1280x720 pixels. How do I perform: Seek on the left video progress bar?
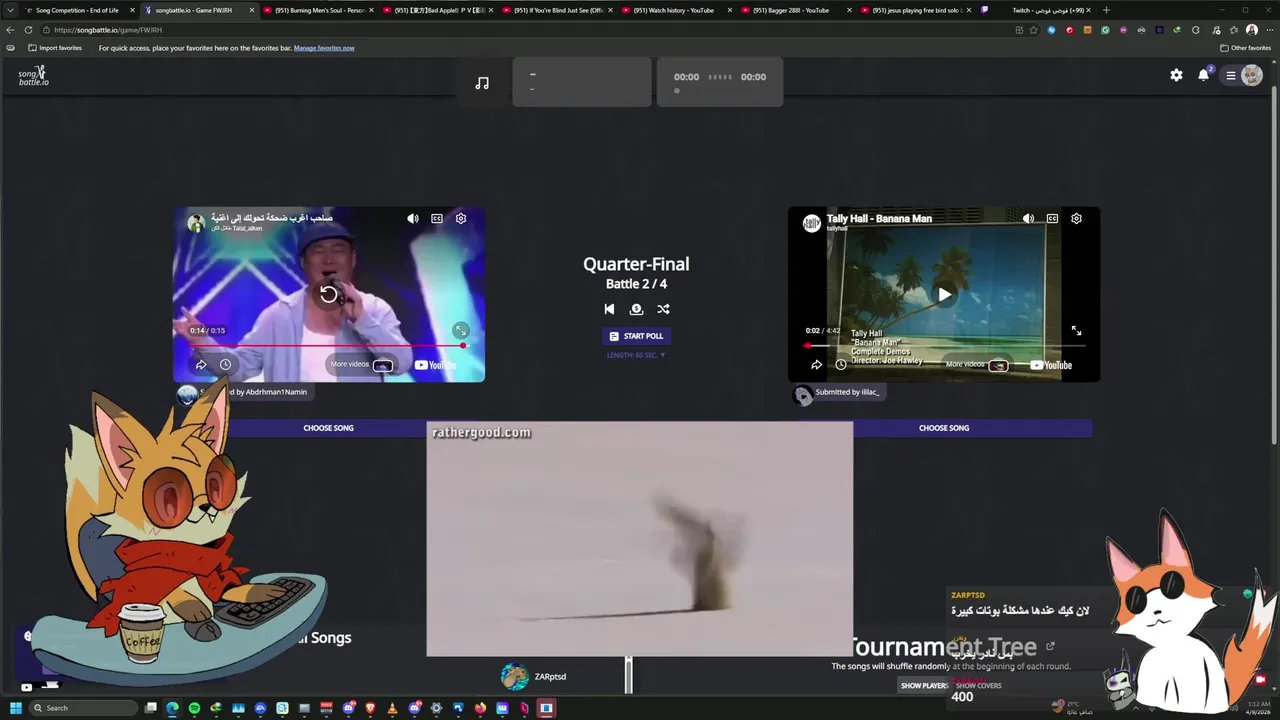327,346
